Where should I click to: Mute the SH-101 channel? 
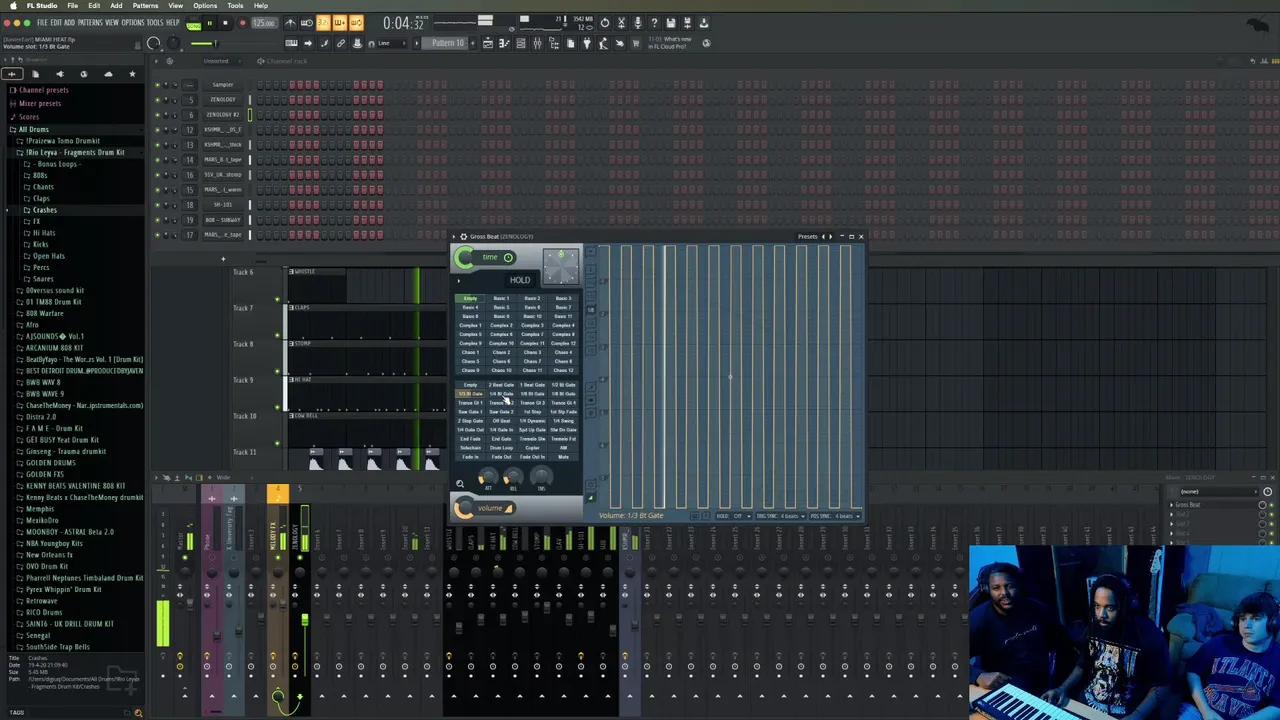[157, 205]
